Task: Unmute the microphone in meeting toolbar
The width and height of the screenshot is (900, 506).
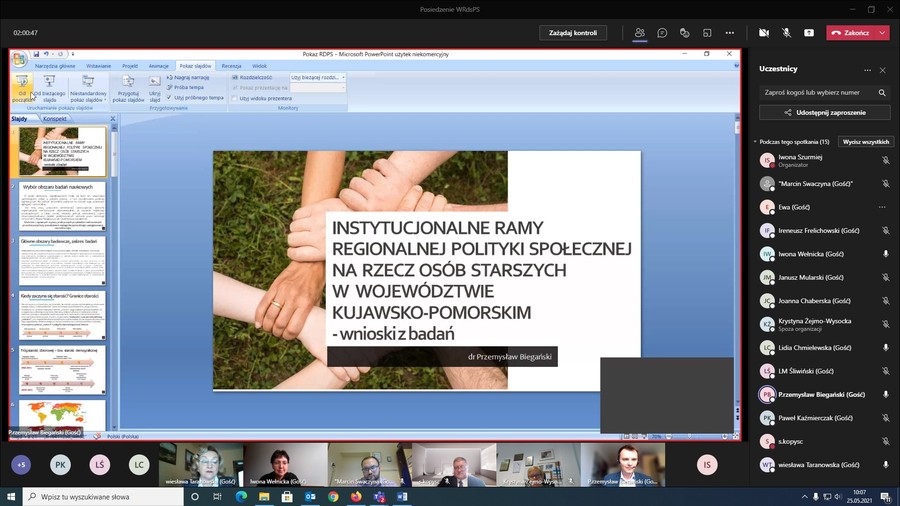Action: 786,33
